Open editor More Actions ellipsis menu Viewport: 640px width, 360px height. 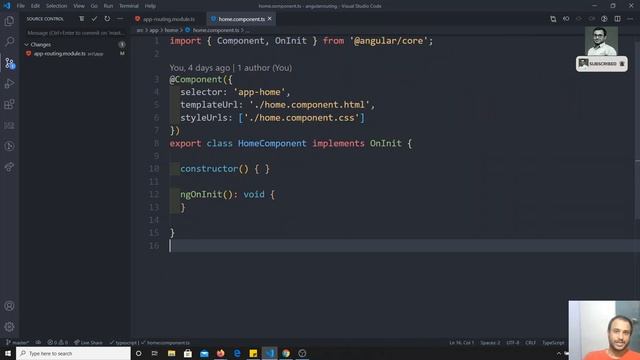[x=630, y=19]
